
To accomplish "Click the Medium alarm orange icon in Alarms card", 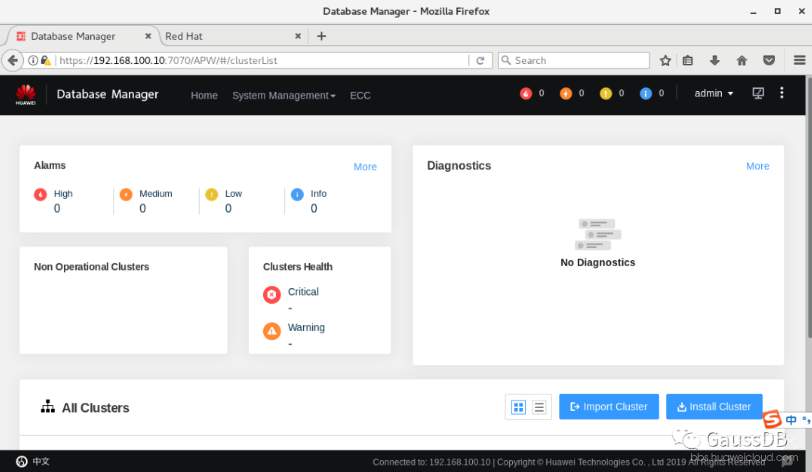I will [x=126, y=194].
